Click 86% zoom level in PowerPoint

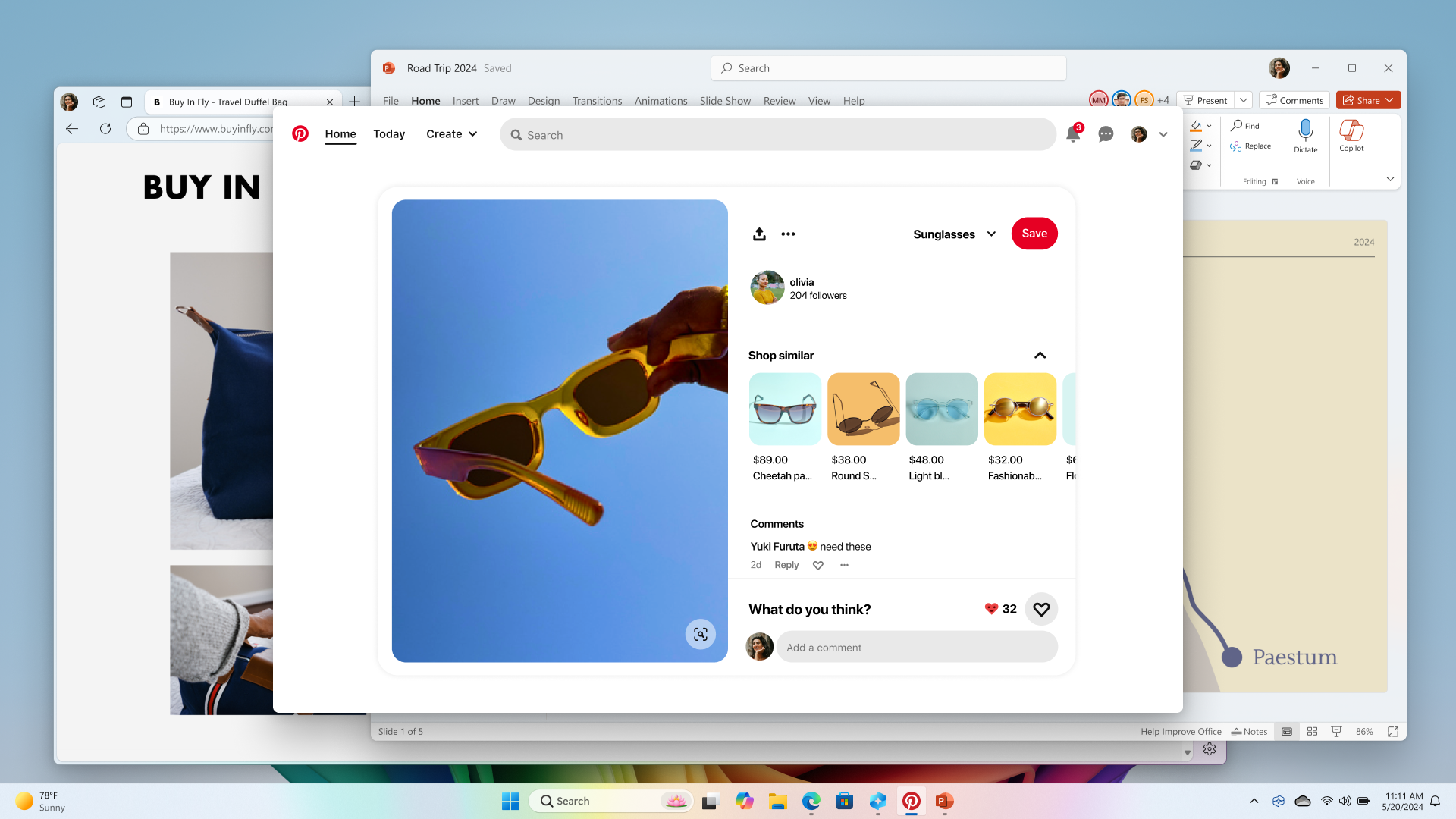pyautogui.click(x=1364, y=732)
